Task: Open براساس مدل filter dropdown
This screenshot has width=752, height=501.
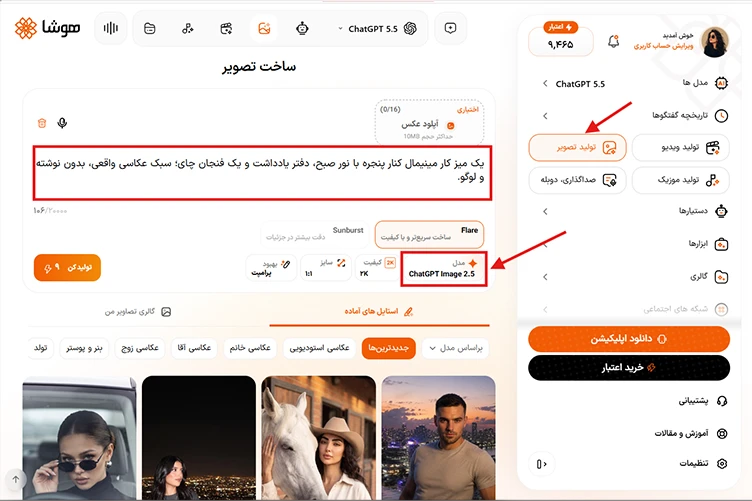Action: (456, 348)
